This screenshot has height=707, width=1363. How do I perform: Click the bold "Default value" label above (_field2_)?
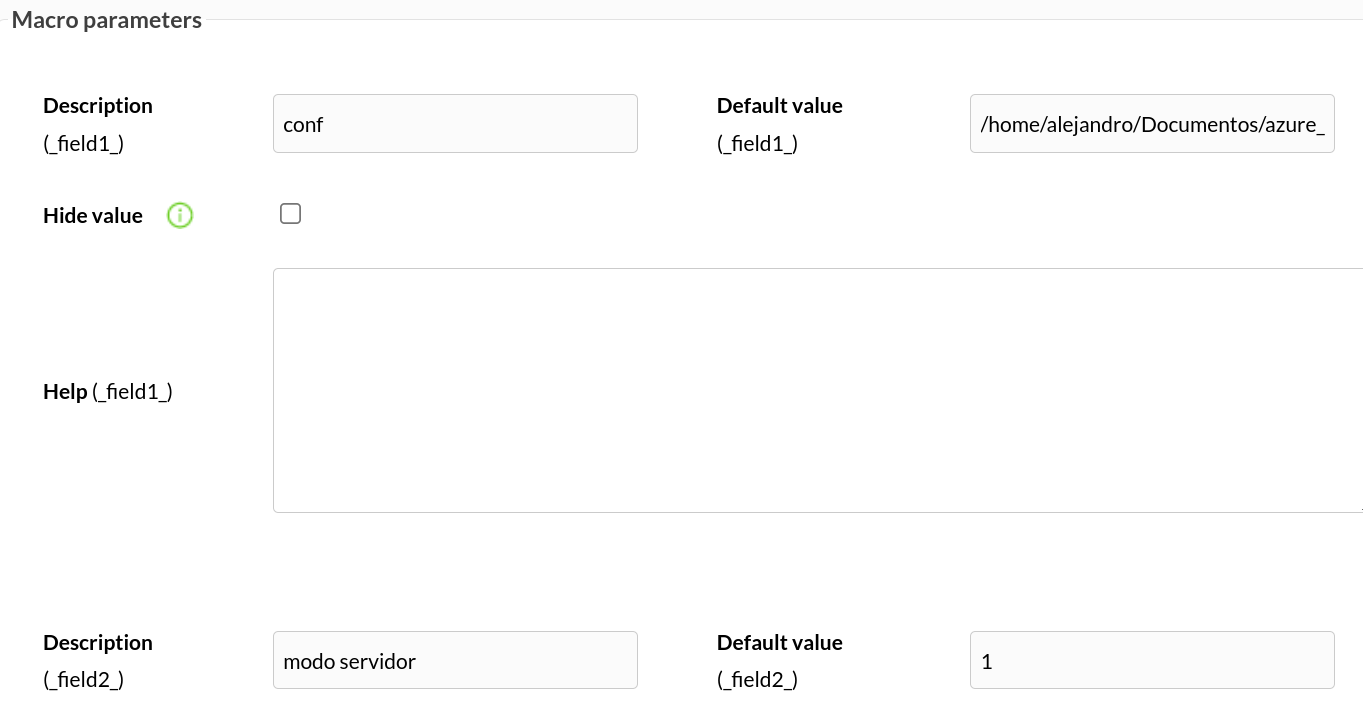pyautogui.click(x=780, y=643)
